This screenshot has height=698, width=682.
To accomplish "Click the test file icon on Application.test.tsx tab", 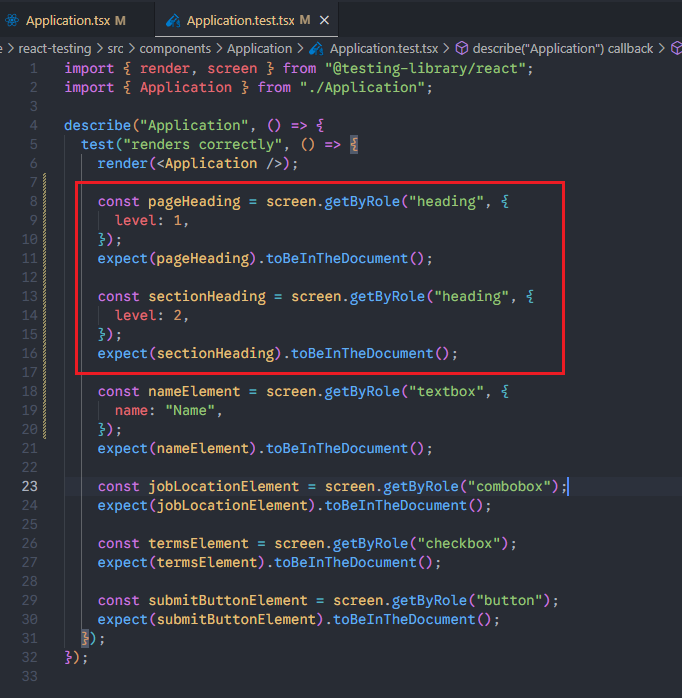I will click(x=173, y=20).
